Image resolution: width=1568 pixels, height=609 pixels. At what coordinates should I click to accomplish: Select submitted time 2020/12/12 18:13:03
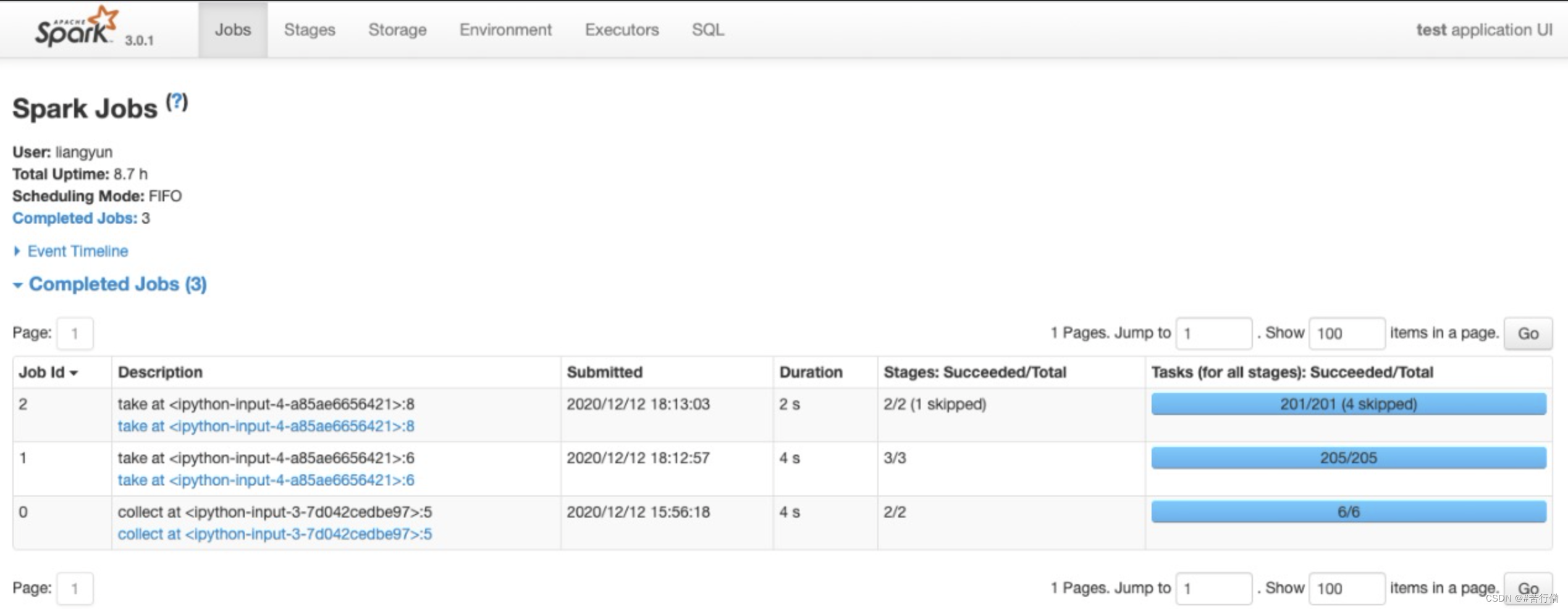tap(638, 404)
